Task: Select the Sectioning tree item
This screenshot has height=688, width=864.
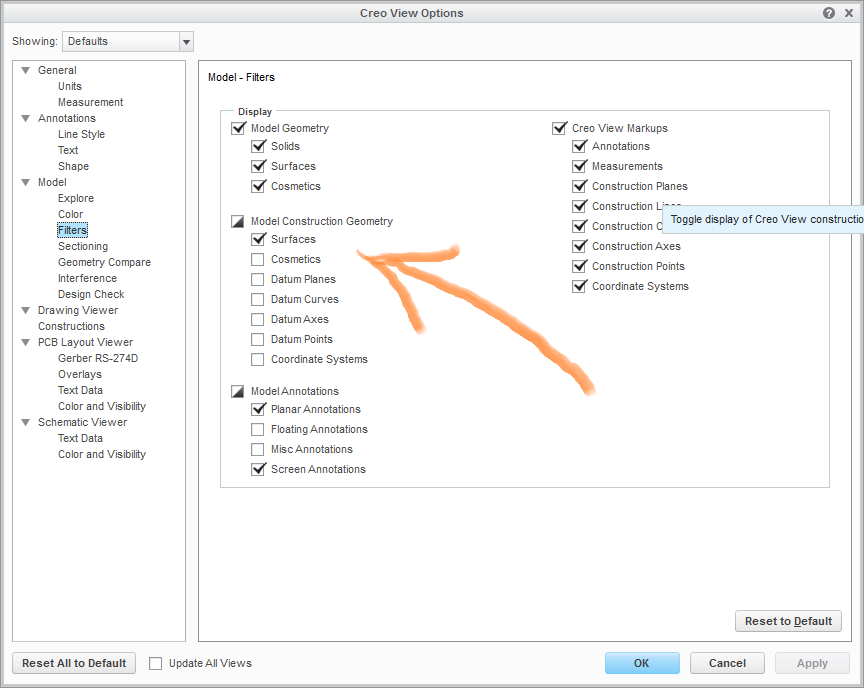Action: click(x=83, y=246)
